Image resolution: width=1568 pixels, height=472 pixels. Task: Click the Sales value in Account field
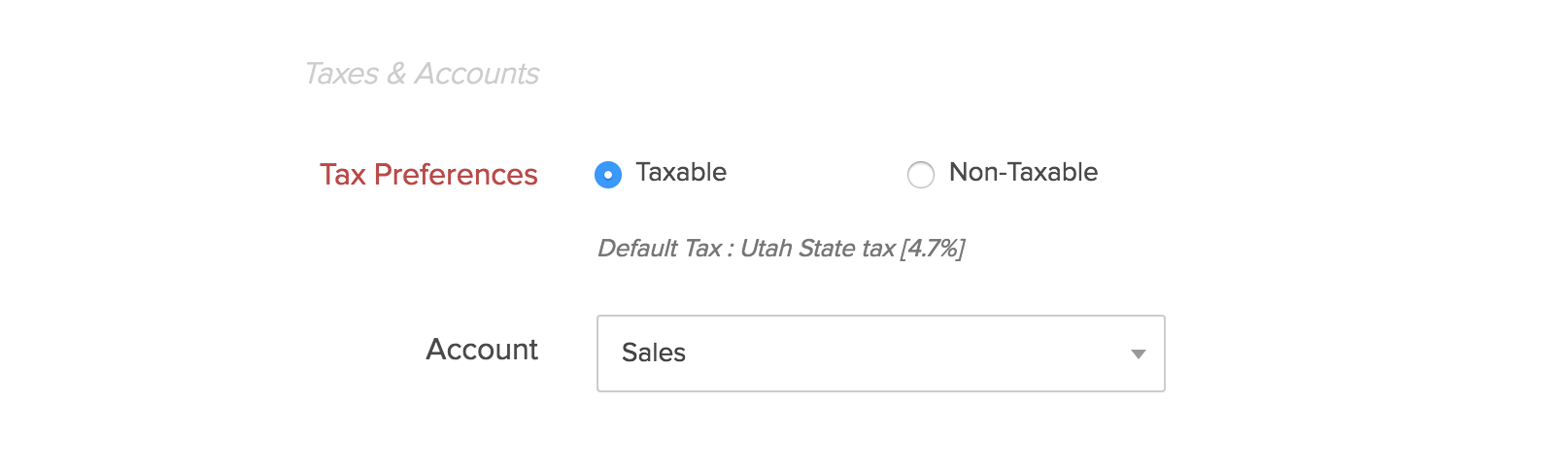click(x=654, y=354)
